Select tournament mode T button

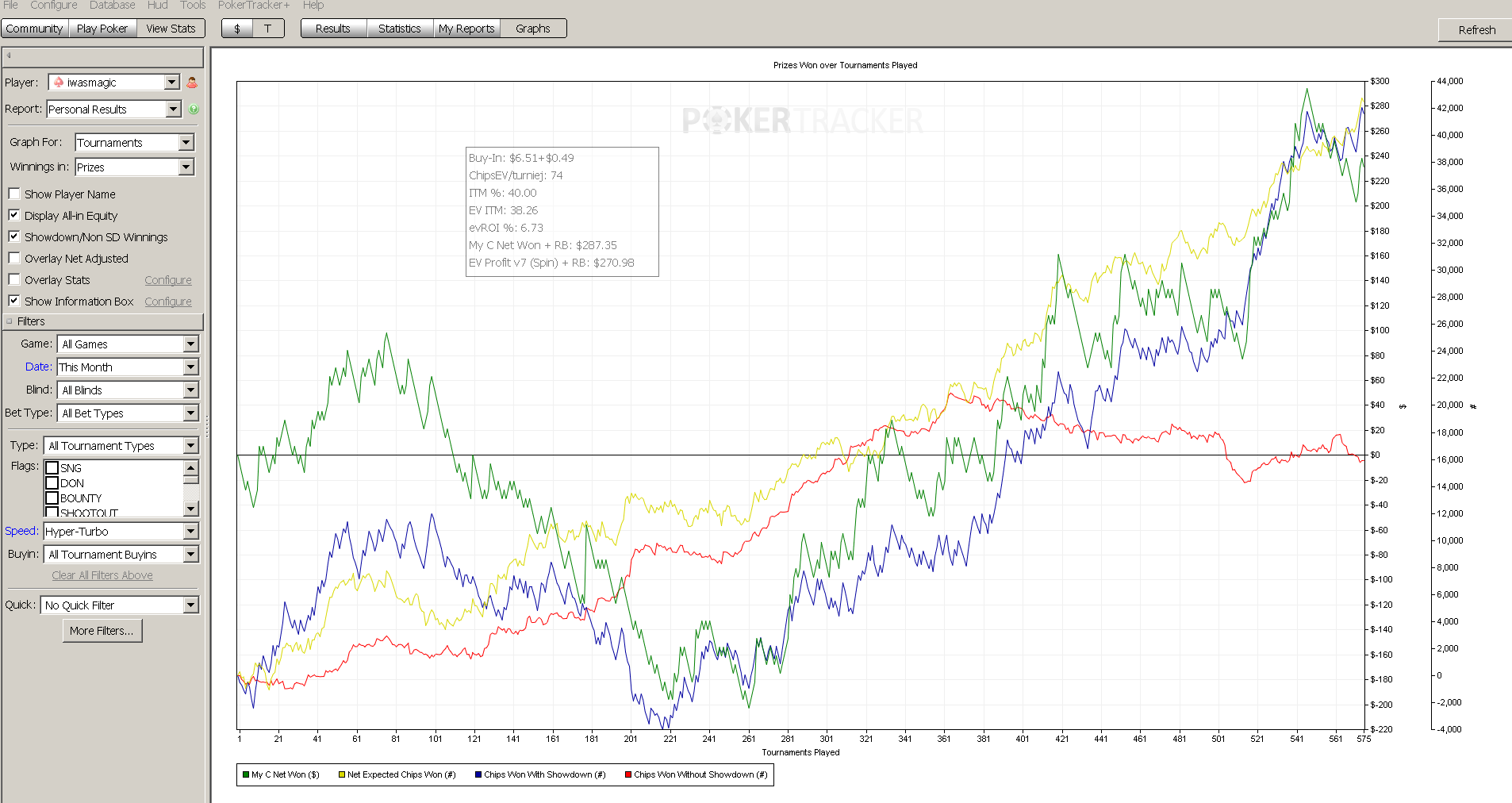tap(268, 29)
